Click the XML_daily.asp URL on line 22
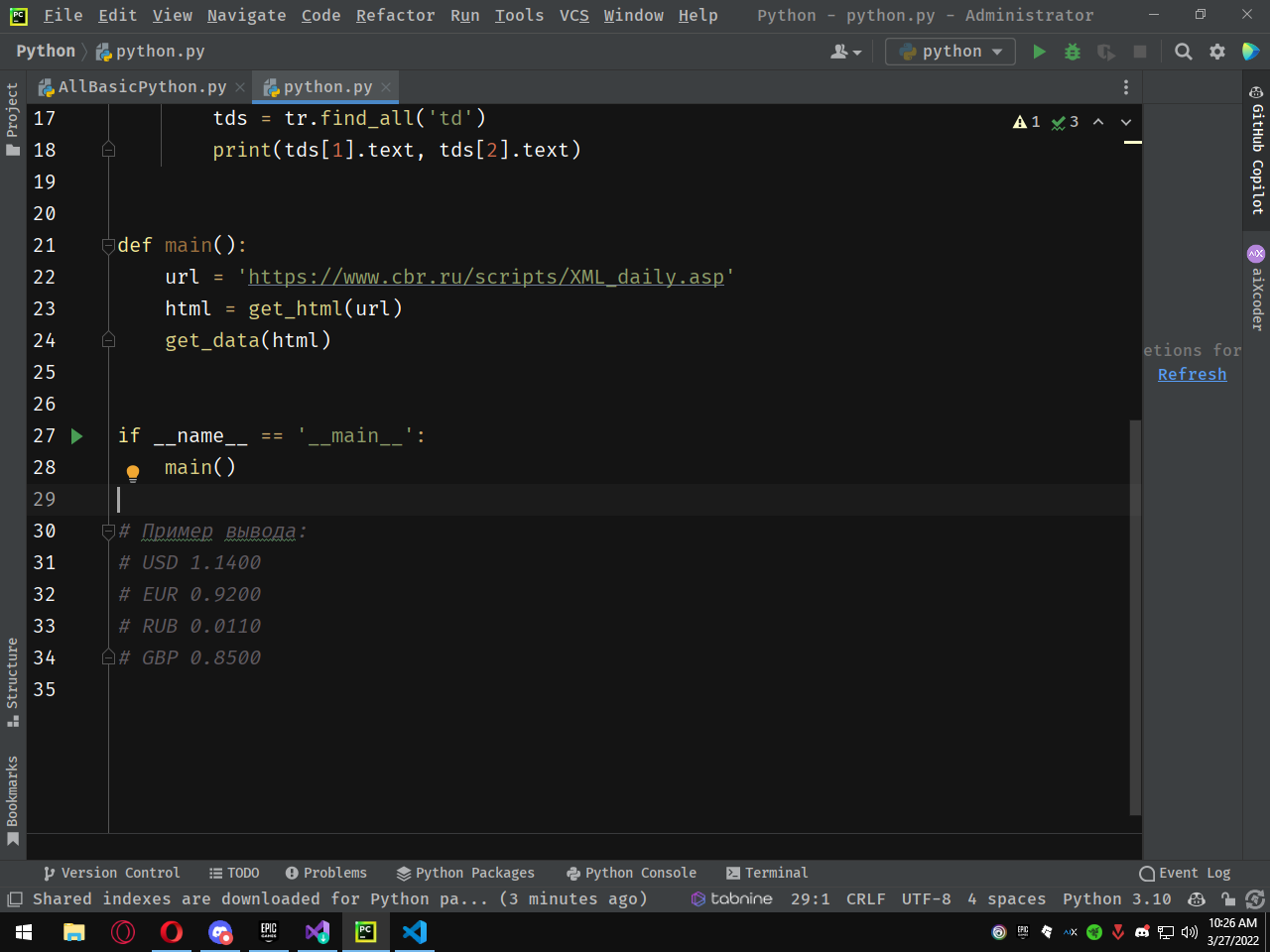The image size is (1270, 952). [x=484, y=277]
